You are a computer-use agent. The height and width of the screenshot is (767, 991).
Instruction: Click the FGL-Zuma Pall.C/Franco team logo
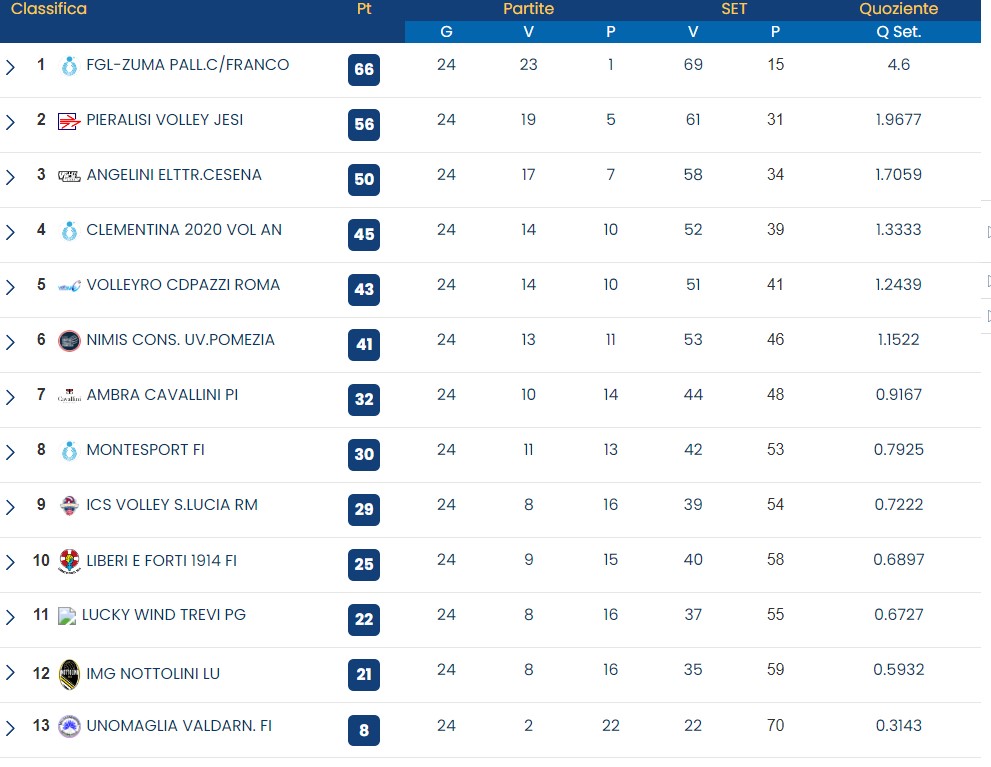click(69, 66)
